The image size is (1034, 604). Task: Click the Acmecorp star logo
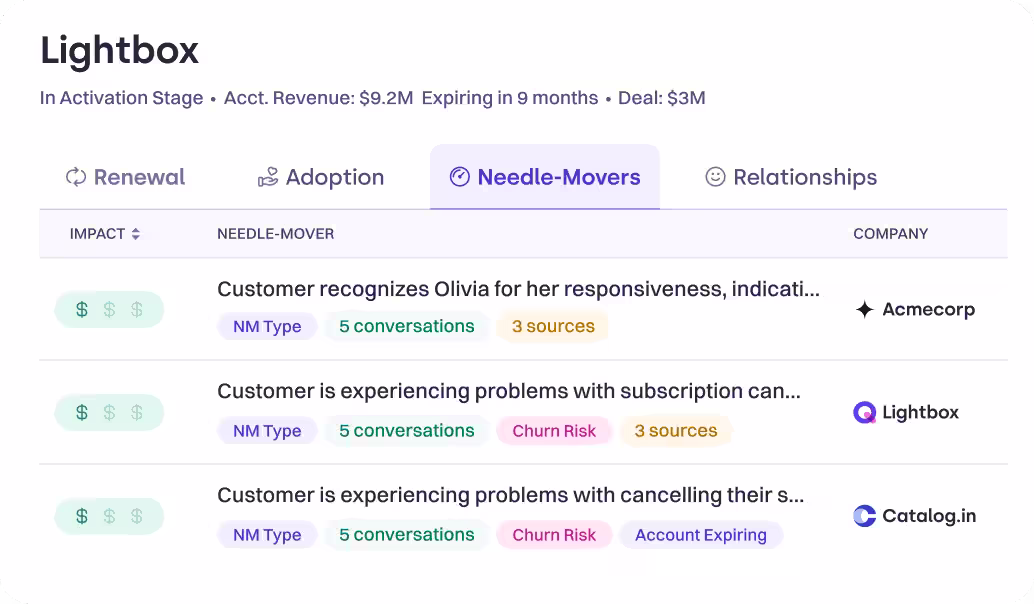[x=865, y=309]
